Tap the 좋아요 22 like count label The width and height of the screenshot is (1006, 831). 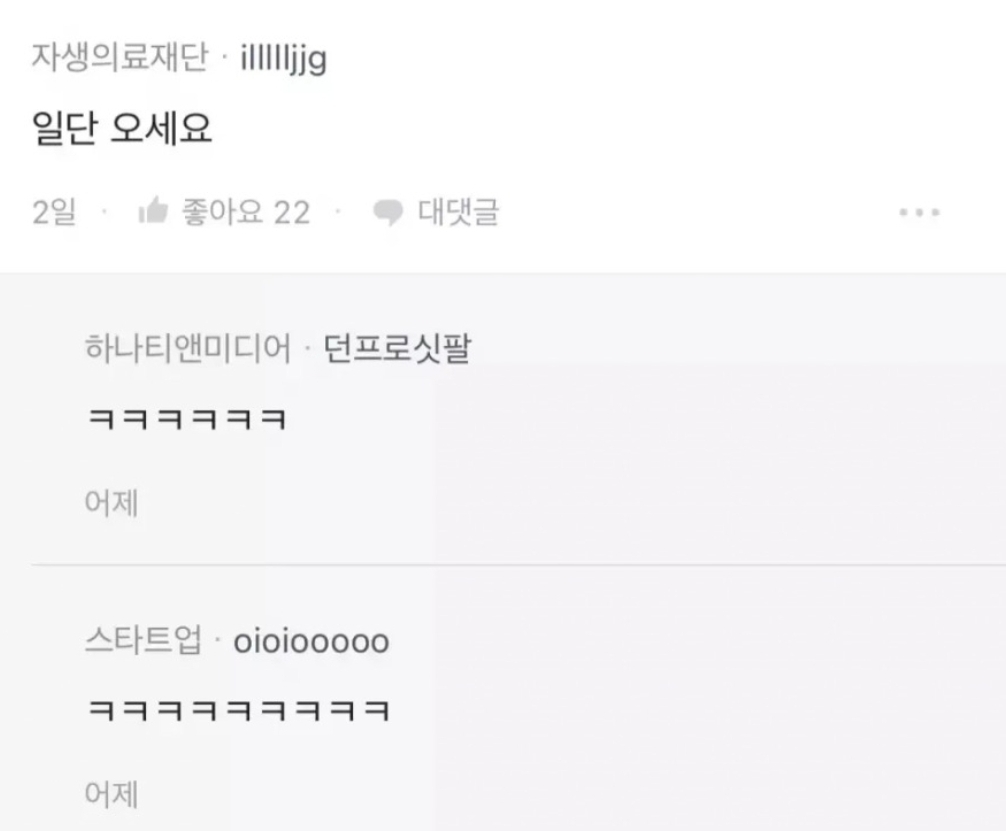coord(246,212)
